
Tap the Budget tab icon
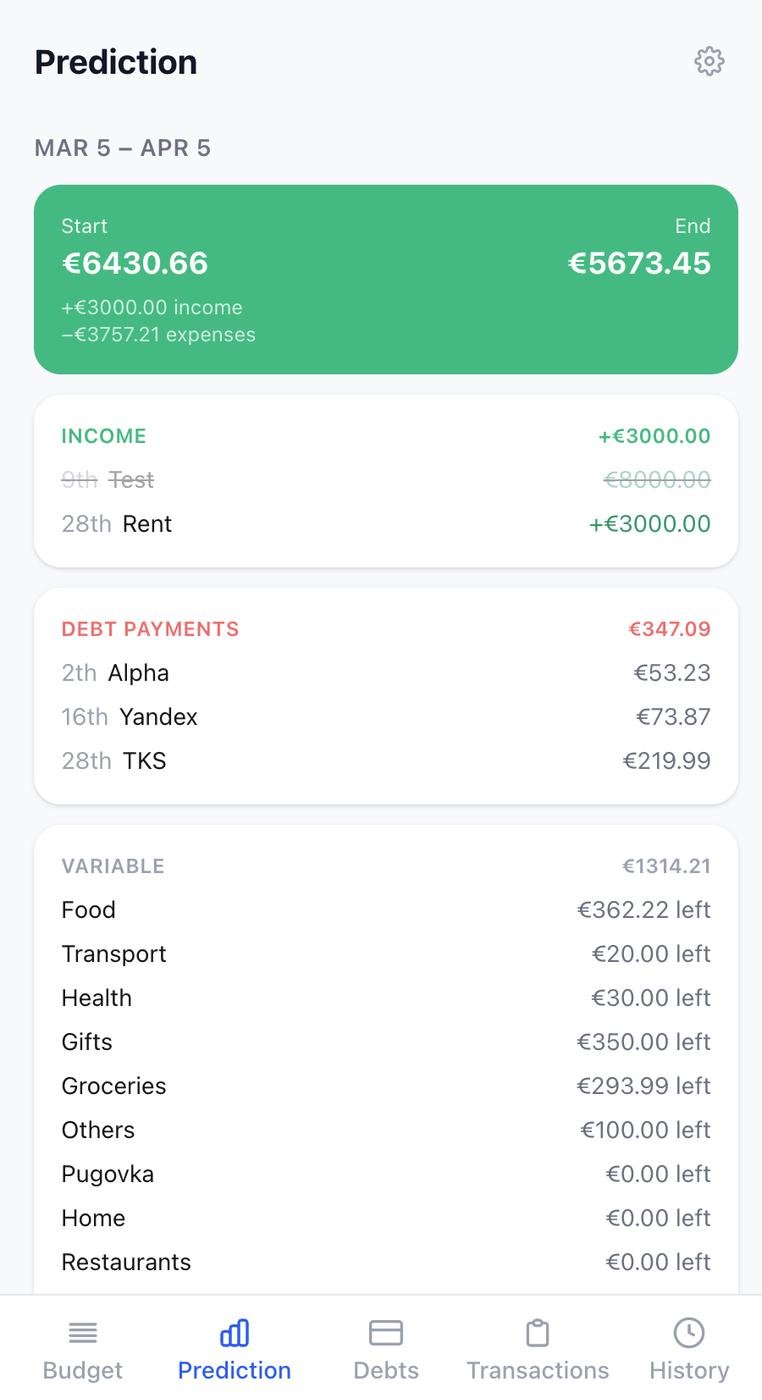[x=83, y=1333]
